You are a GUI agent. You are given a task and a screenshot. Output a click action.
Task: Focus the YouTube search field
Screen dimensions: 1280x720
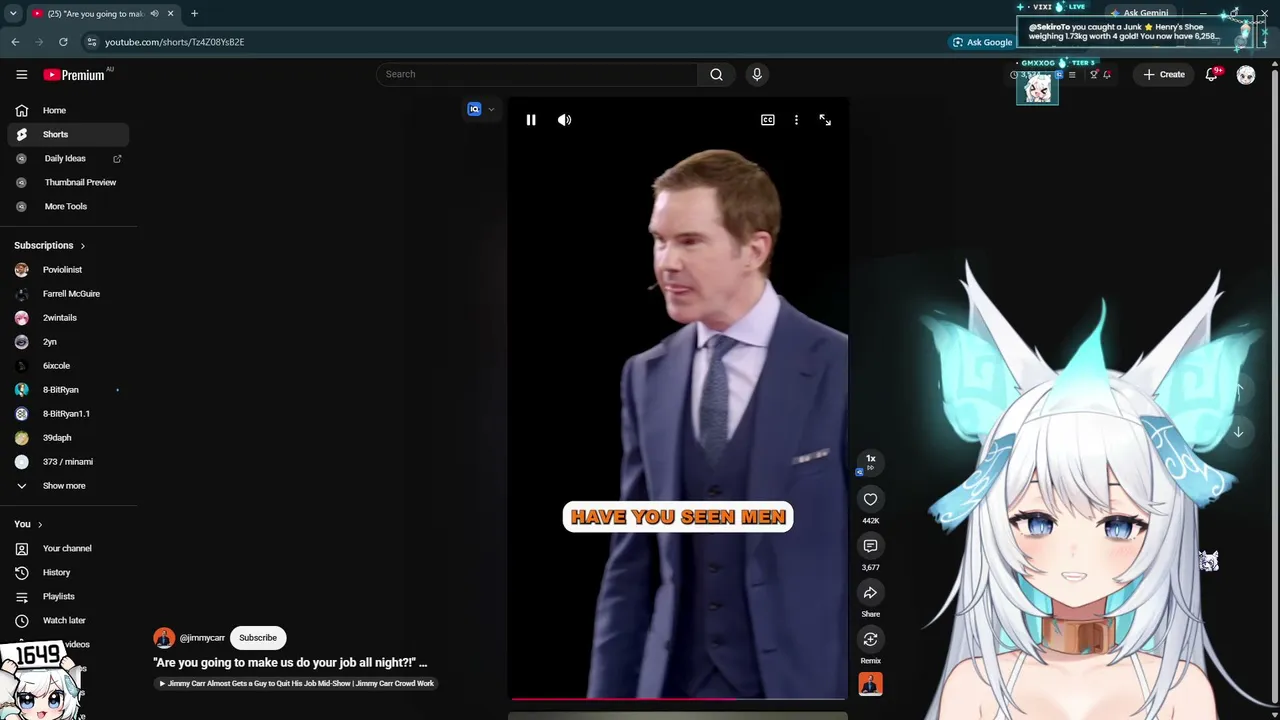(537, 74)
